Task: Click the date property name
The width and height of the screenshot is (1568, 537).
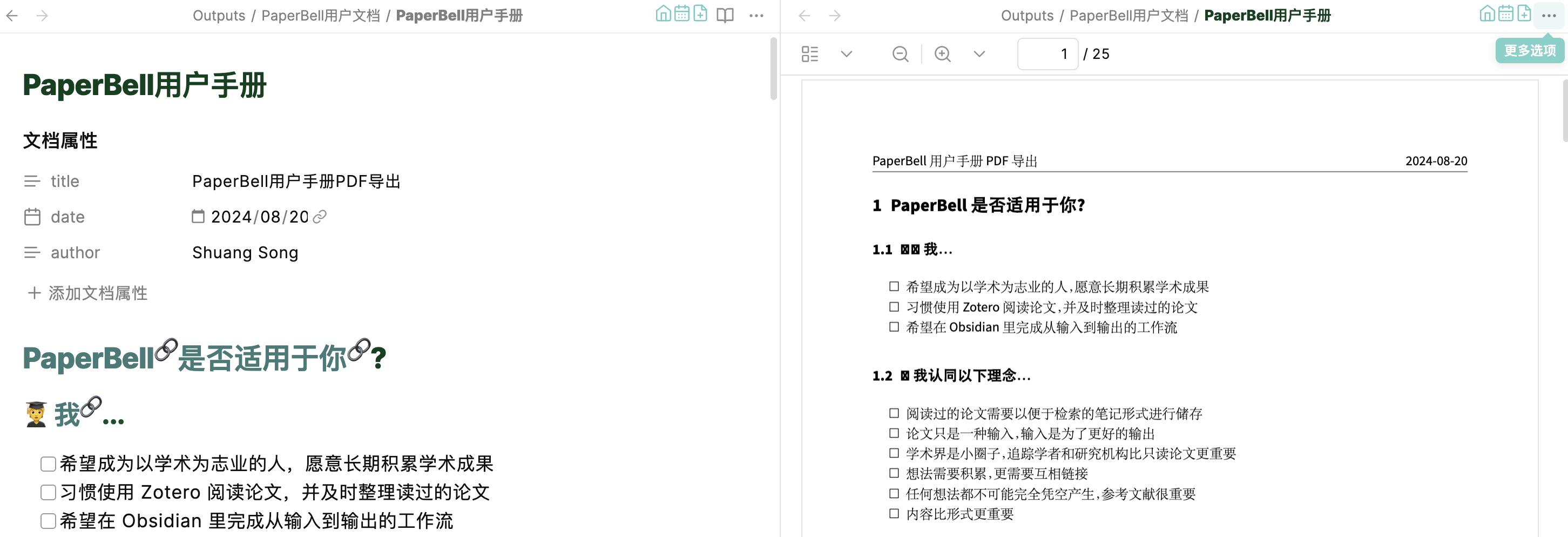Action: click(x=67, y=217)
